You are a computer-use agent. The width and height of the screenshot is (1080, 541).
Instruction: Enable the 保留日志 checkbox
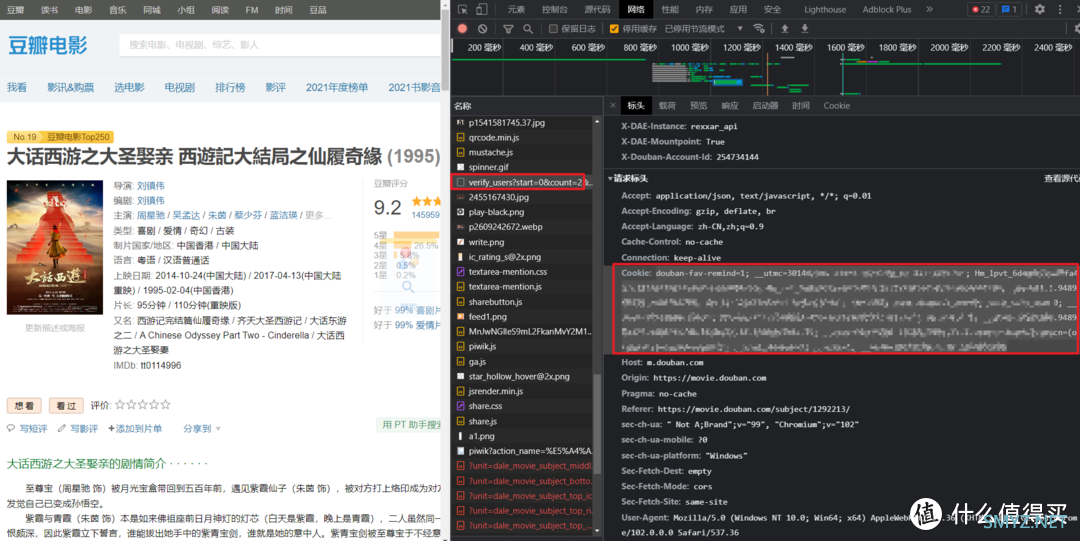tap(553, 29)
